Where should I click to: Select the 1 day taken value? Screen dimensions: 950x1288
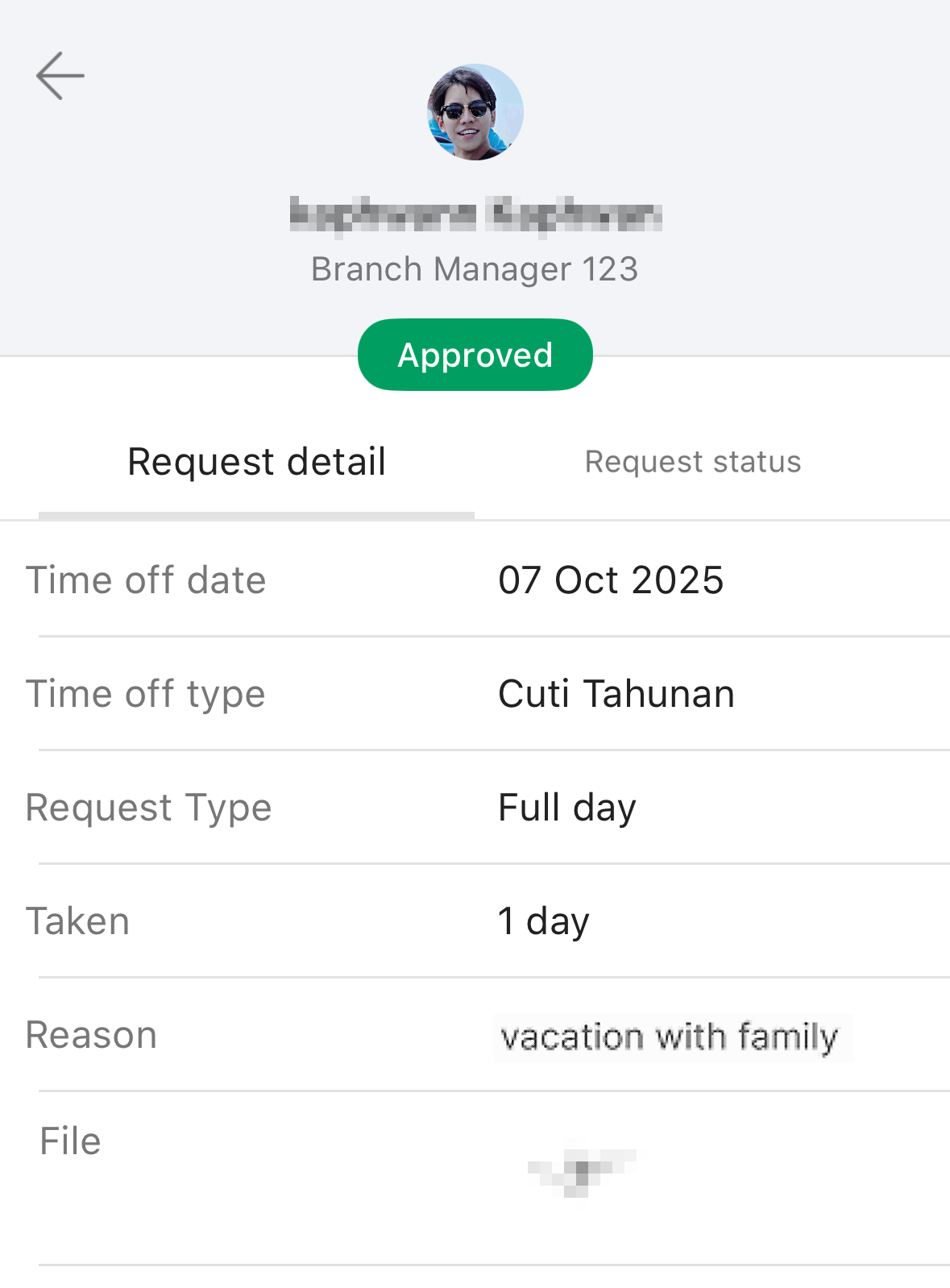(544, 921)
